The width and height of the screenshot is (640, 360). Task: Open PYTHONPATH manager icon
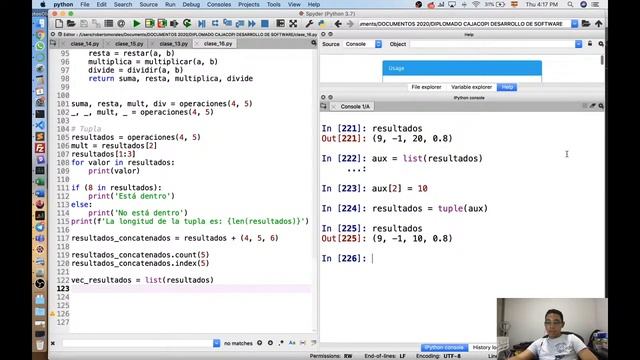(322, 24)
